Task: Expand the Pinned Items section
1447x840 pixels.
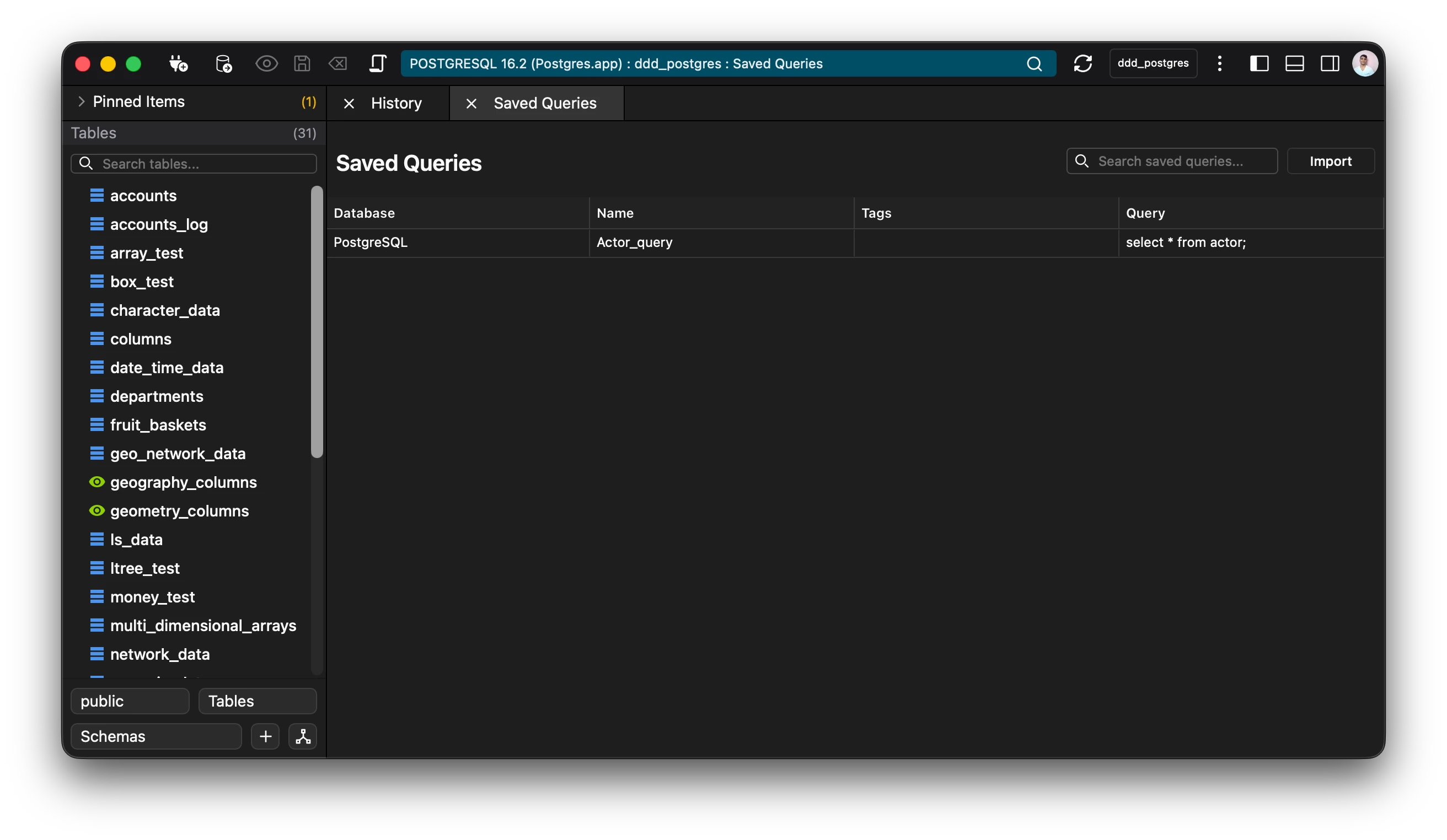Action: pos(81,101)
